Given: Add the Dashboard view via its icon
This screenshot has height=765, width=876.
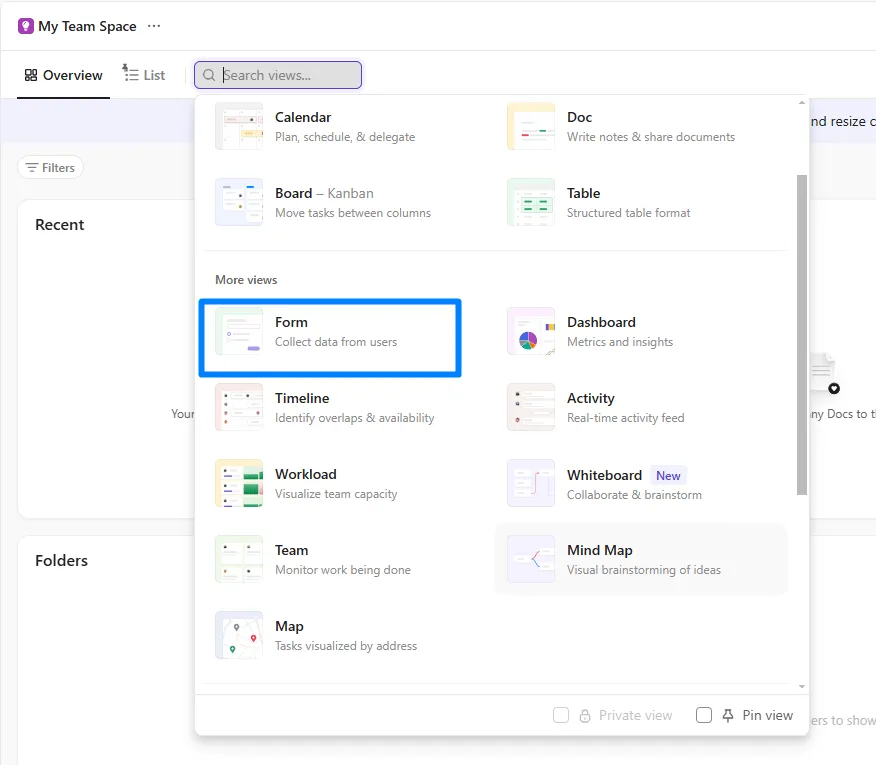Looking at the screenshot, I should [x=531, y=331].
